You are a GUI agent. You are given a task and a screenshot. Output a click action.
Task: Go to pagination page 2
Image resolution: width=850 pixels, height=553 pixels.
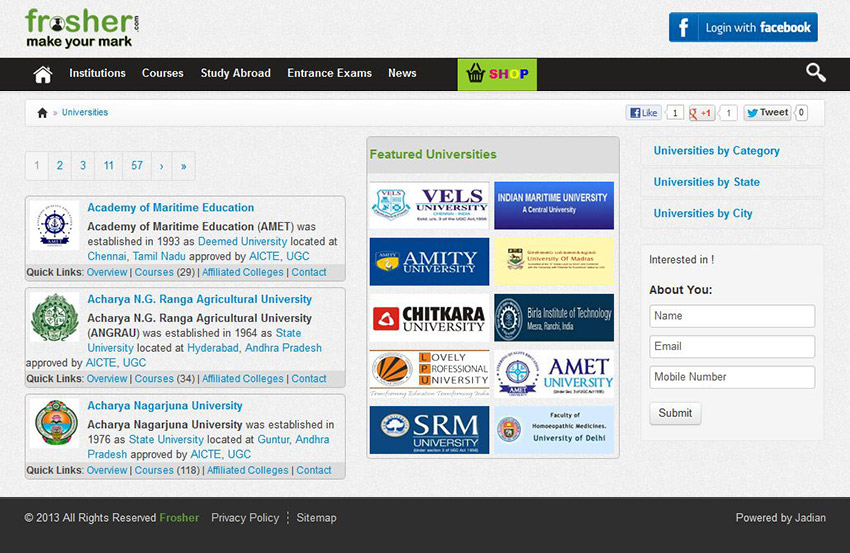point(60,166)
